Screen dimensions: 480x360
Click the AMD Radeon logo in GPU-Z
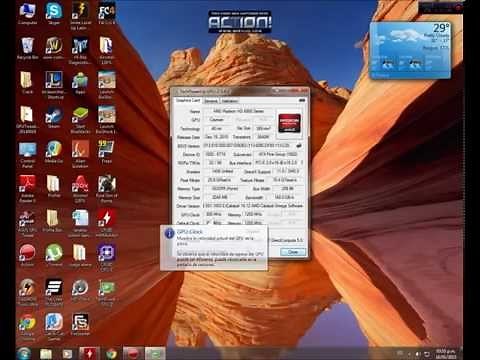pos(289,123)
